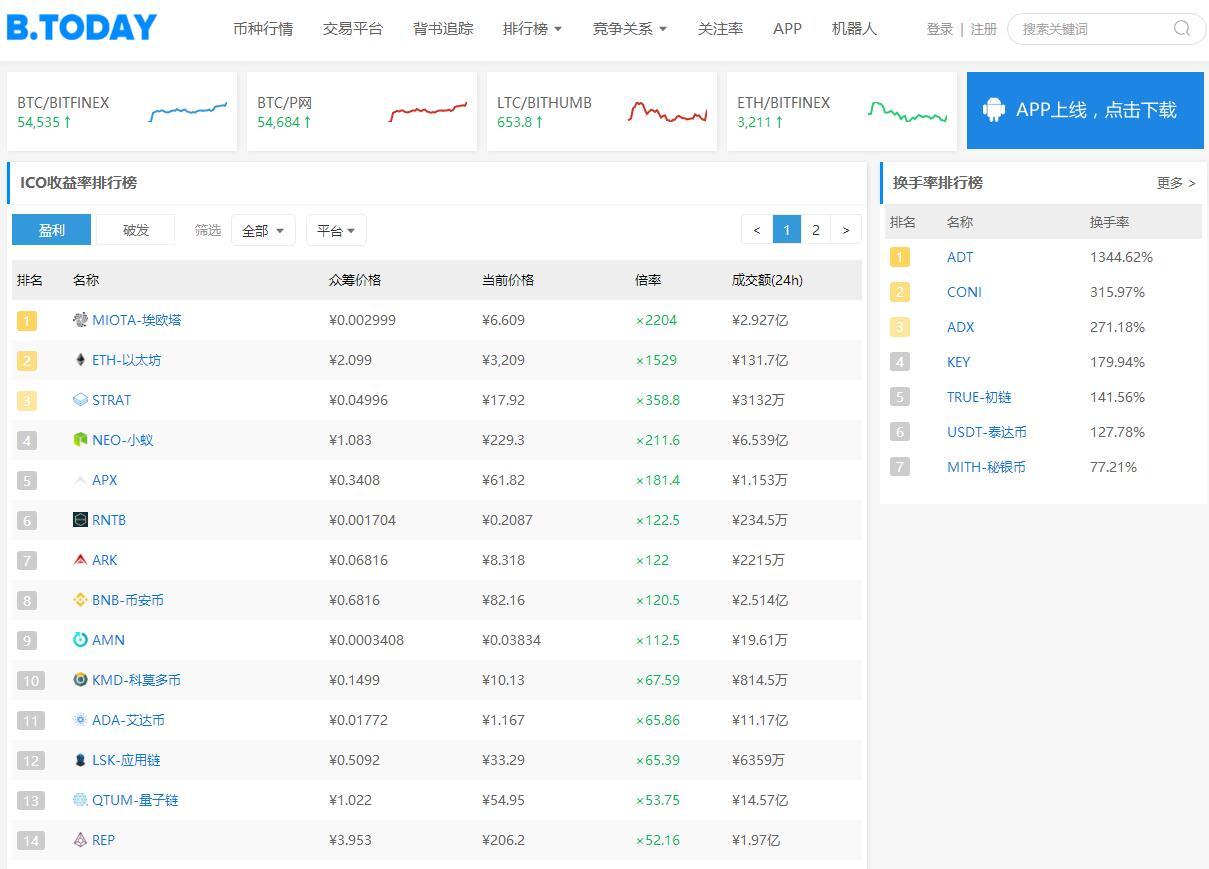Viewport: 1209px width, 869px height.
Task: Open the ADT coin link
Action: (959, 257)
